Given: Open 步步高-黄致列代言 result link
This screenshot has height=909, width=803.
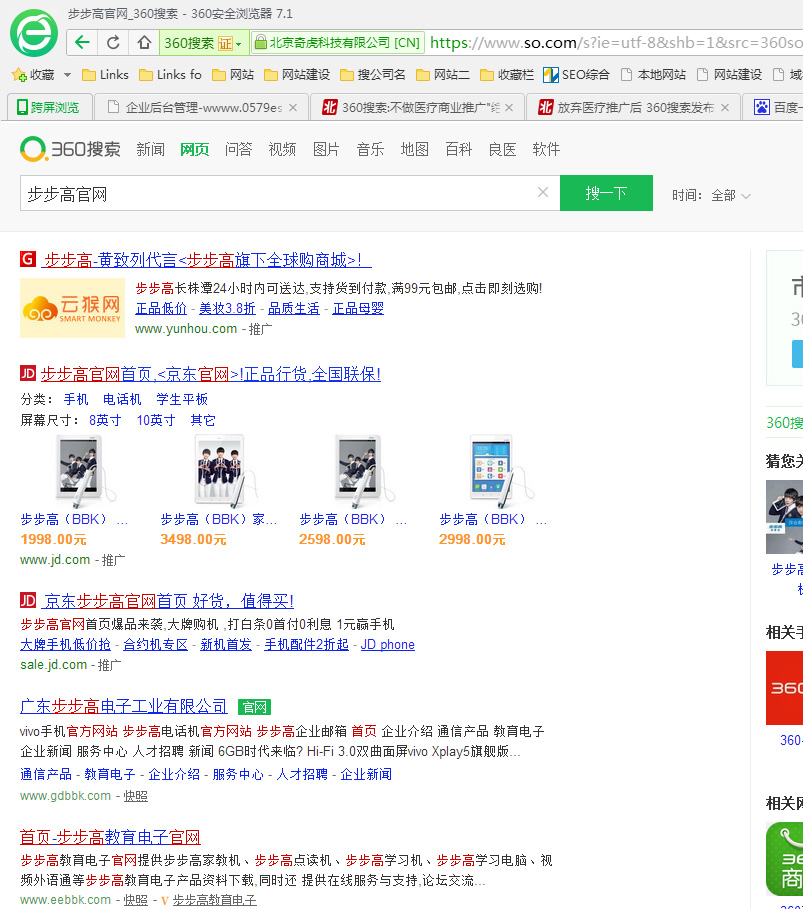Looking at the screenshot, I should coord(206,260).
